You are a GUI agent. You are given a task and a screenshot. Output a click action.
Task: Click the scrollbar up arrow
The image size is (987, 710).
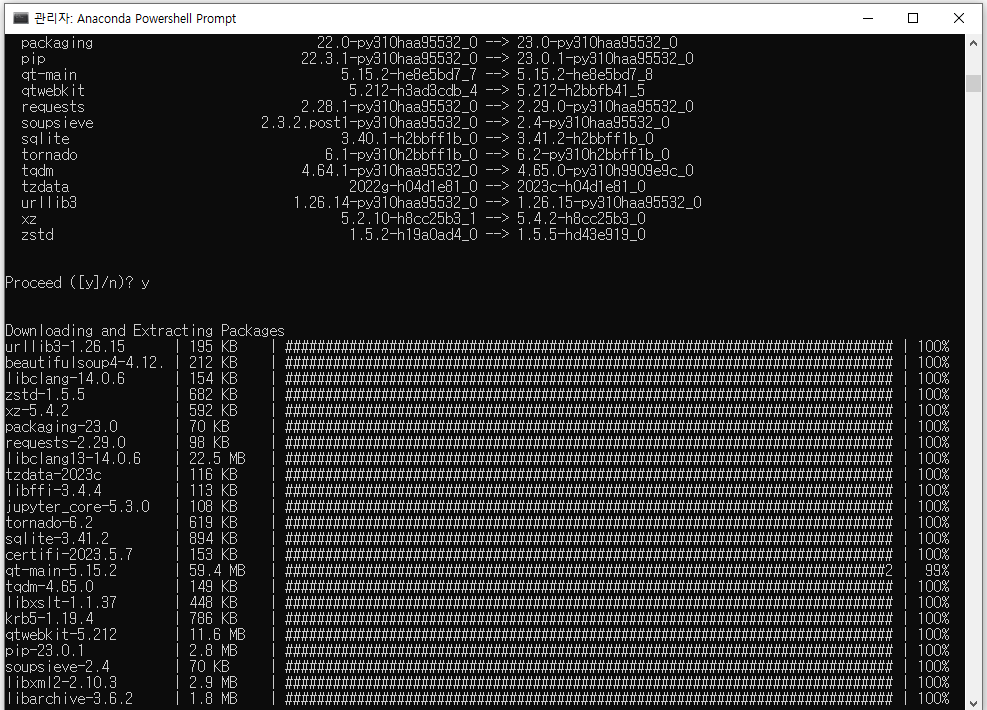pyautogui.click(x=973, y=43)
